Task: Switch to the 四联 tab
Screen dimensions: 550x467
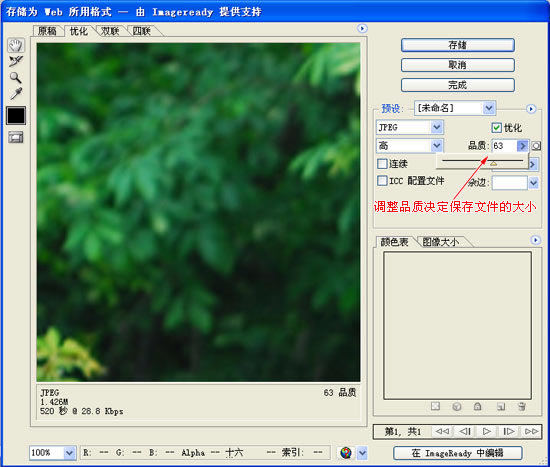Action: coord(142,31)
